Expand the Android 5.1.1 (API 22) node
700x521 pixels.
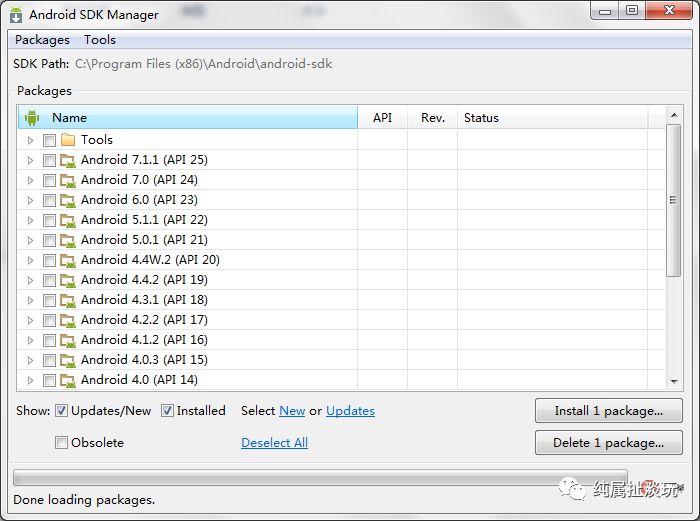click(x=30, y=220)
